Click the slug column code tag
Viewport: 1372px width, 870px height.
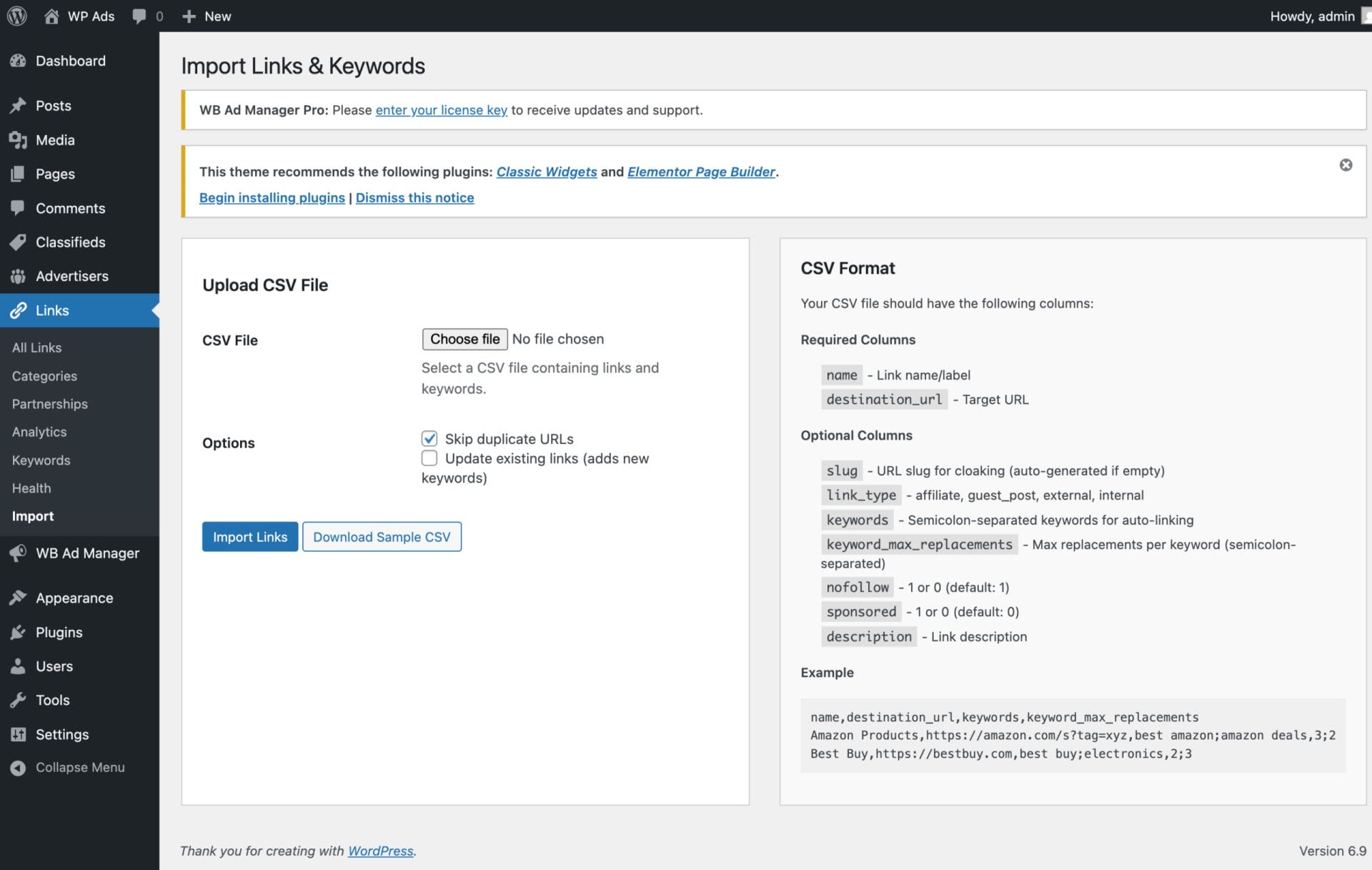click(x=842, y=470)
